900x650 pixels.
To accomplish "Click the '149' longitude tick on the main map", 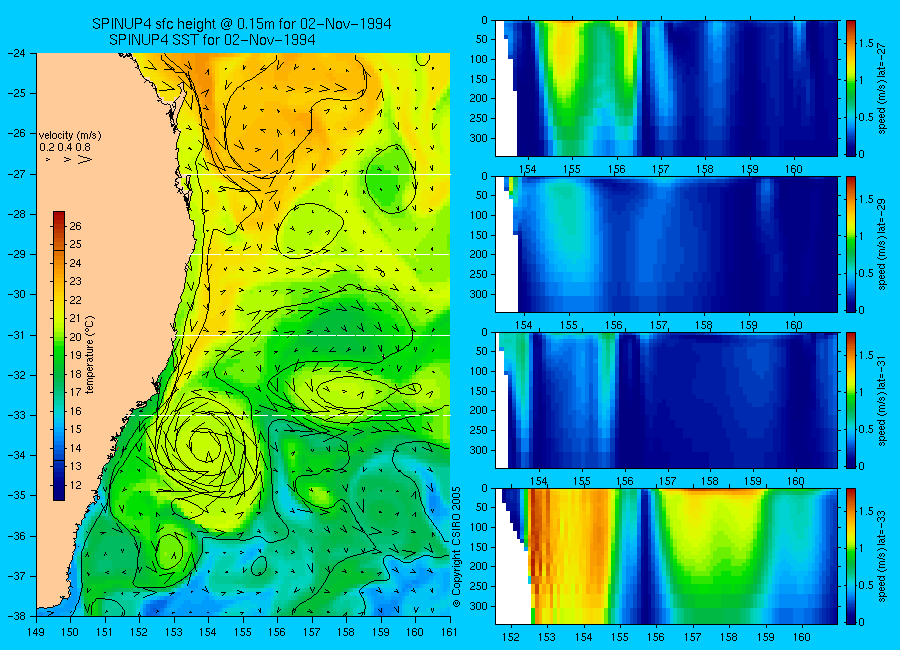I will click(x=36, y=632).
